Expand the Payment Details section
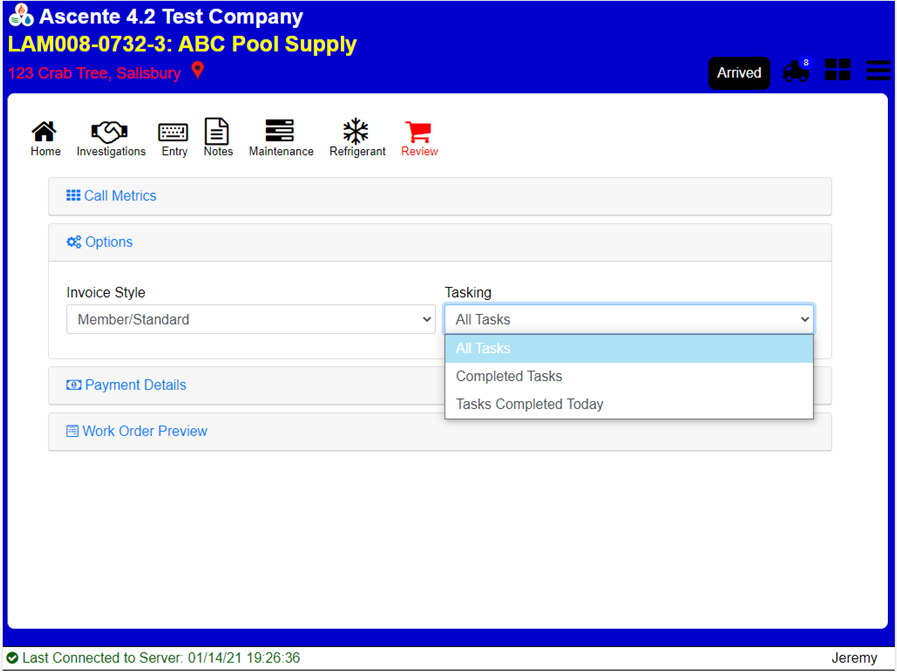Screen dimensions: 897x672 pyautogui.click(x=135, y=385)
